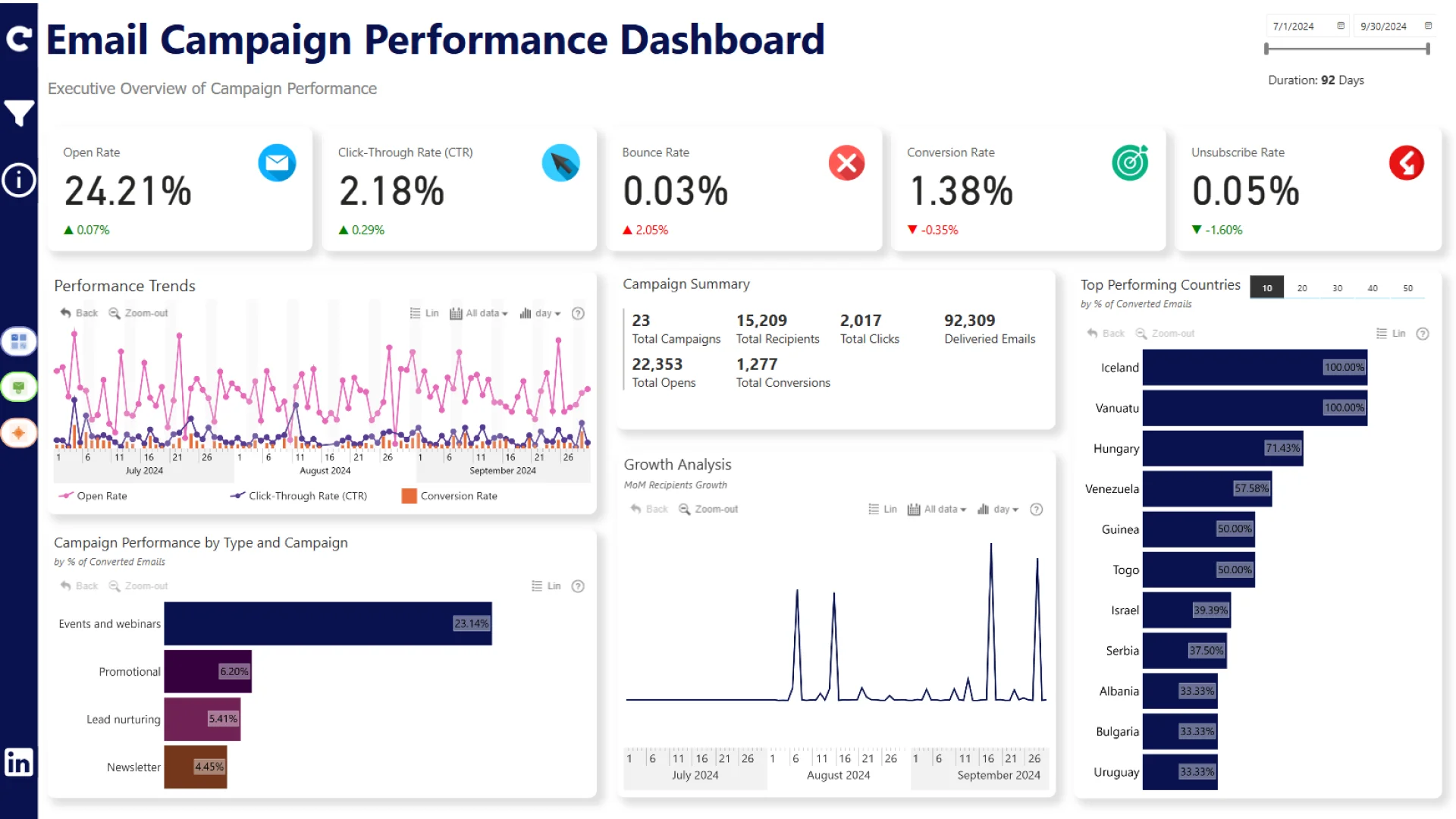
Task: Click the dashboard logo icon in sidebar
Action: [19, 39]
